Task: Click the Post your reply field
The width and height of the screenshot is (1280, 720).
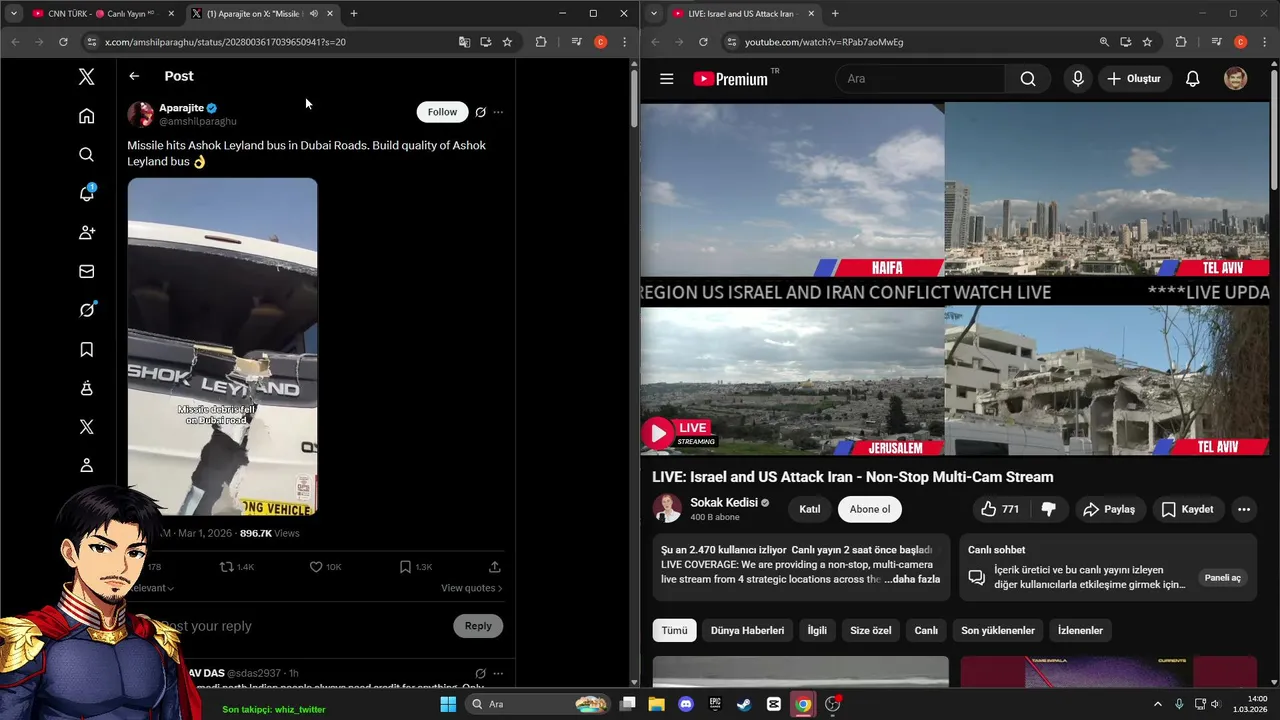Action: 300,626
